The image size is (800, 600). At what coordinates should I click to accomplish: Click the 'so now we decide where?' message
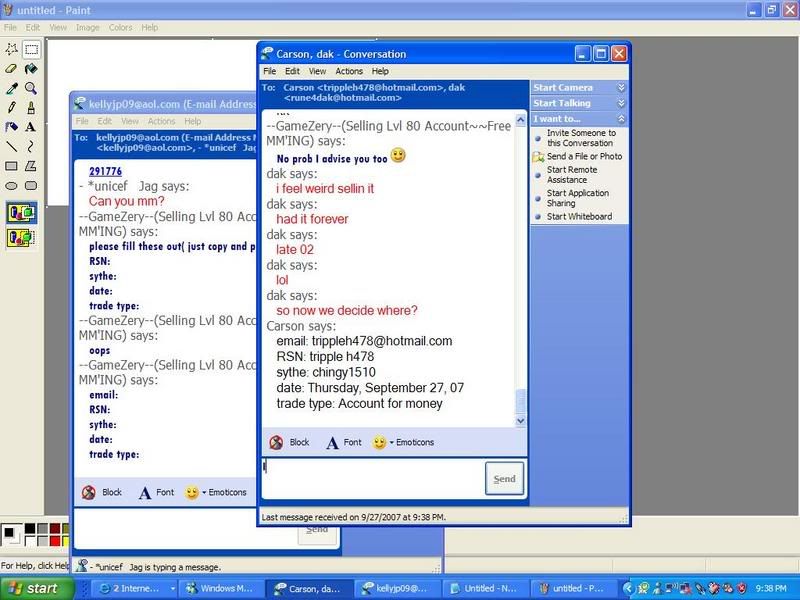pos(347,311)
